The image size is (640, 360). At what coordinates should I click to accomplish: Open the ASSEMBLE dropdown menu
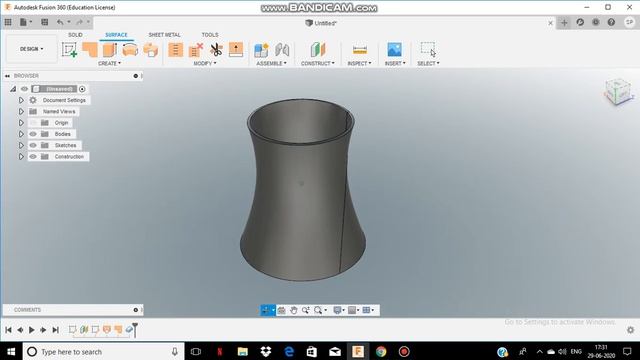271,63
